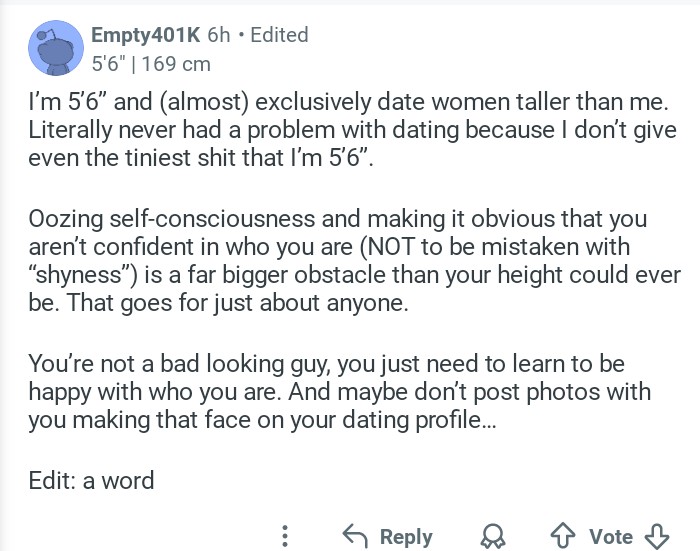Give an award to this comment

pyautogui.click(x=494, y=535)
